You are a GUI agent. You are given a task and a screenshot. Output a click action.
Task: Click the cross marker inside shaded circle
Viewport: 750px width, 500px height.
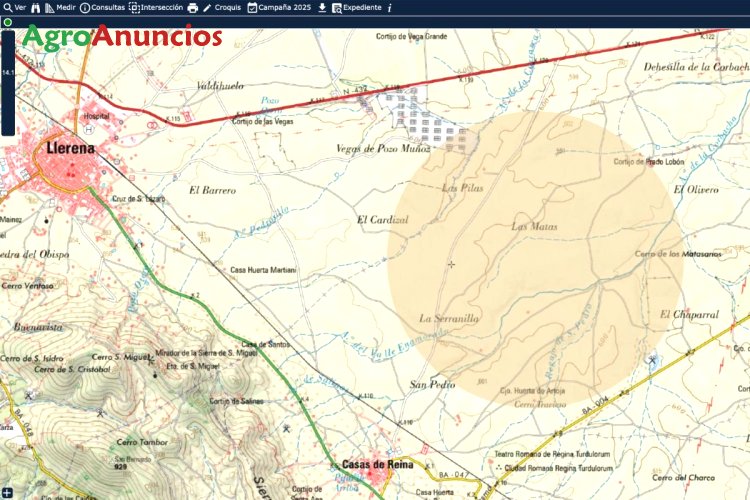point(451,264)
